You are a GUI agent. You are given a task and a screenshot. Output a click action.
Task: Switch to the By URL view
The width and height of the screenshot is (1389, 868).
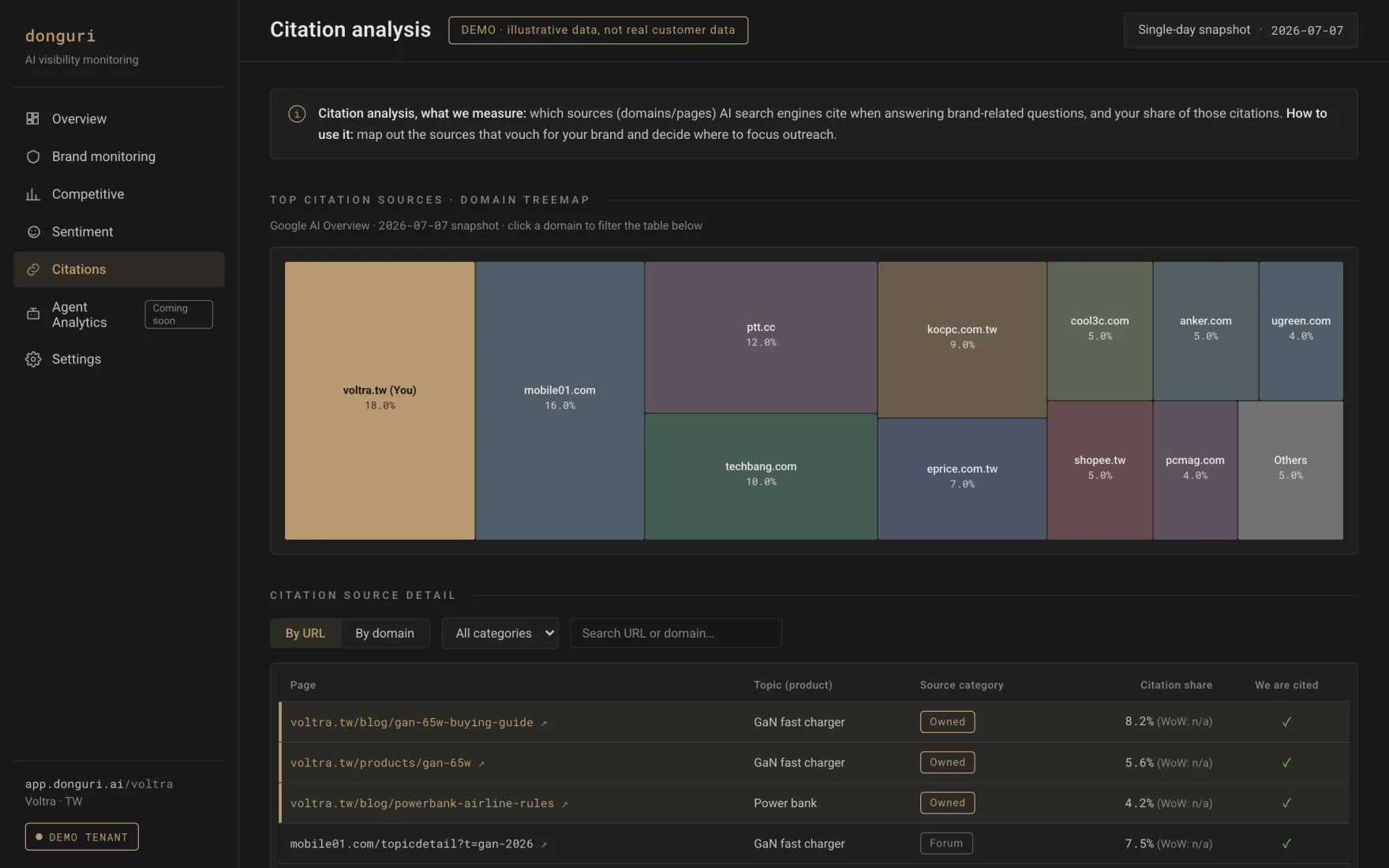(x=305, y=633)
